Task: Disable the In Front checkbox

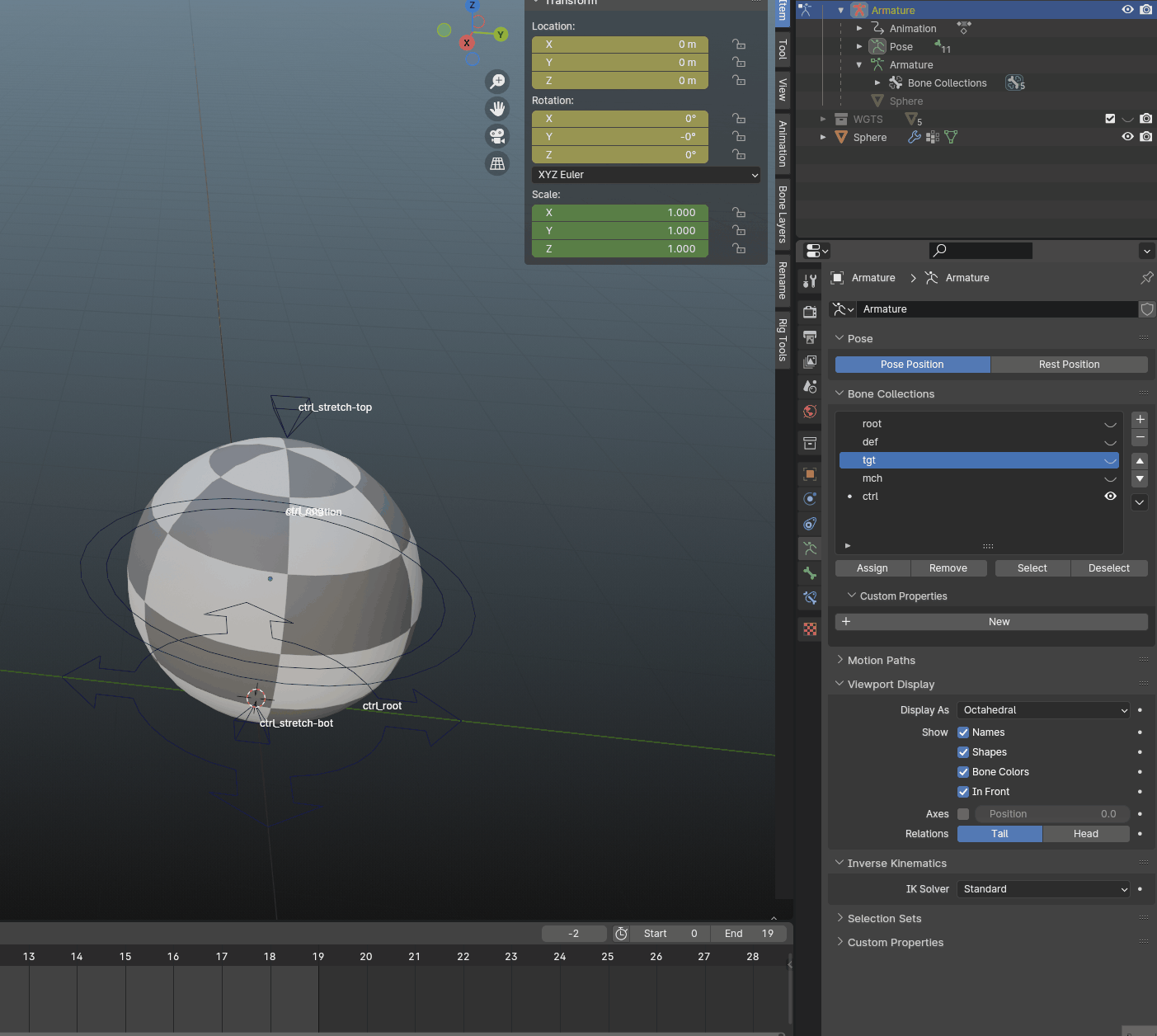Action: [962, 792]
